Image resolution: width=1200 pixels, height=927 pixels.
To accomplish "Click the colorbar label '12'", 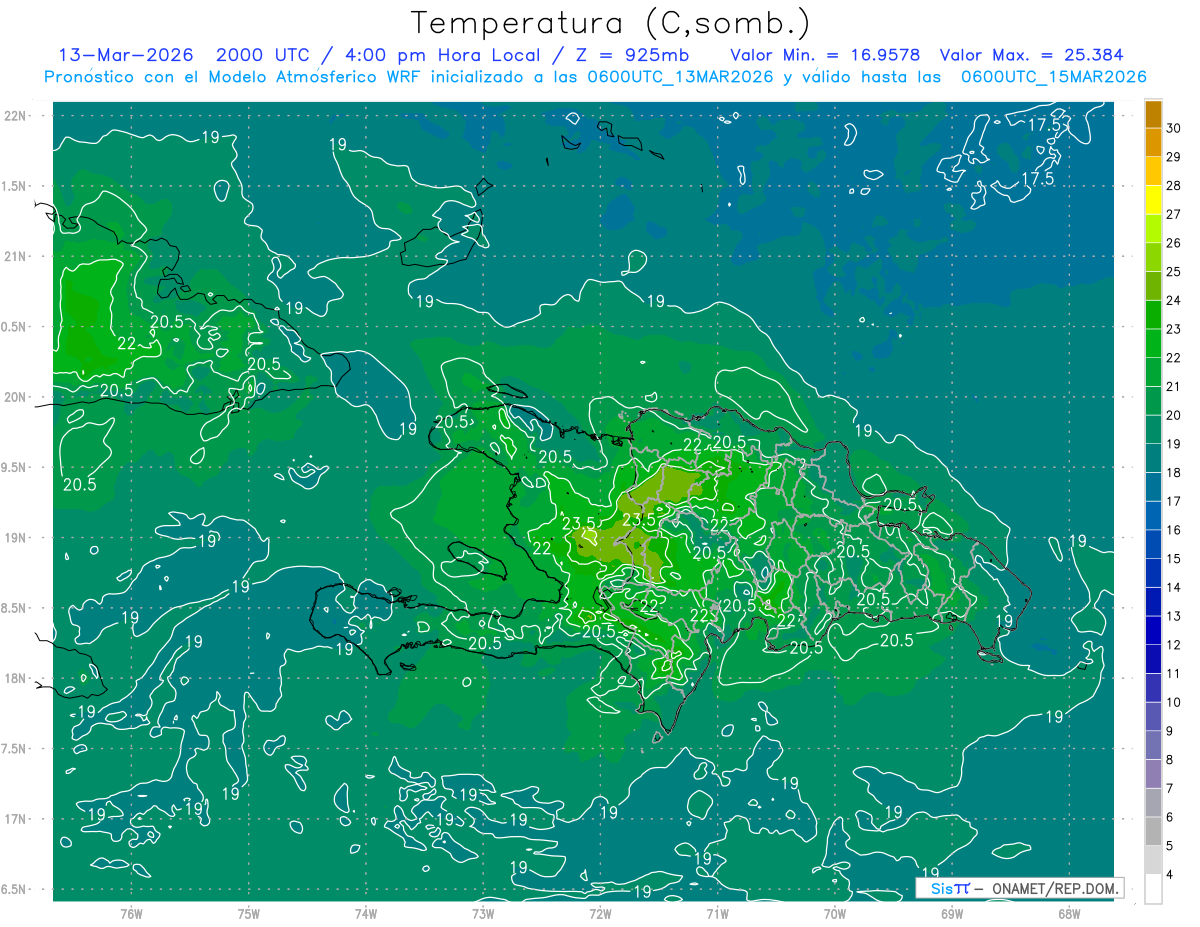I will [1174, 645].
